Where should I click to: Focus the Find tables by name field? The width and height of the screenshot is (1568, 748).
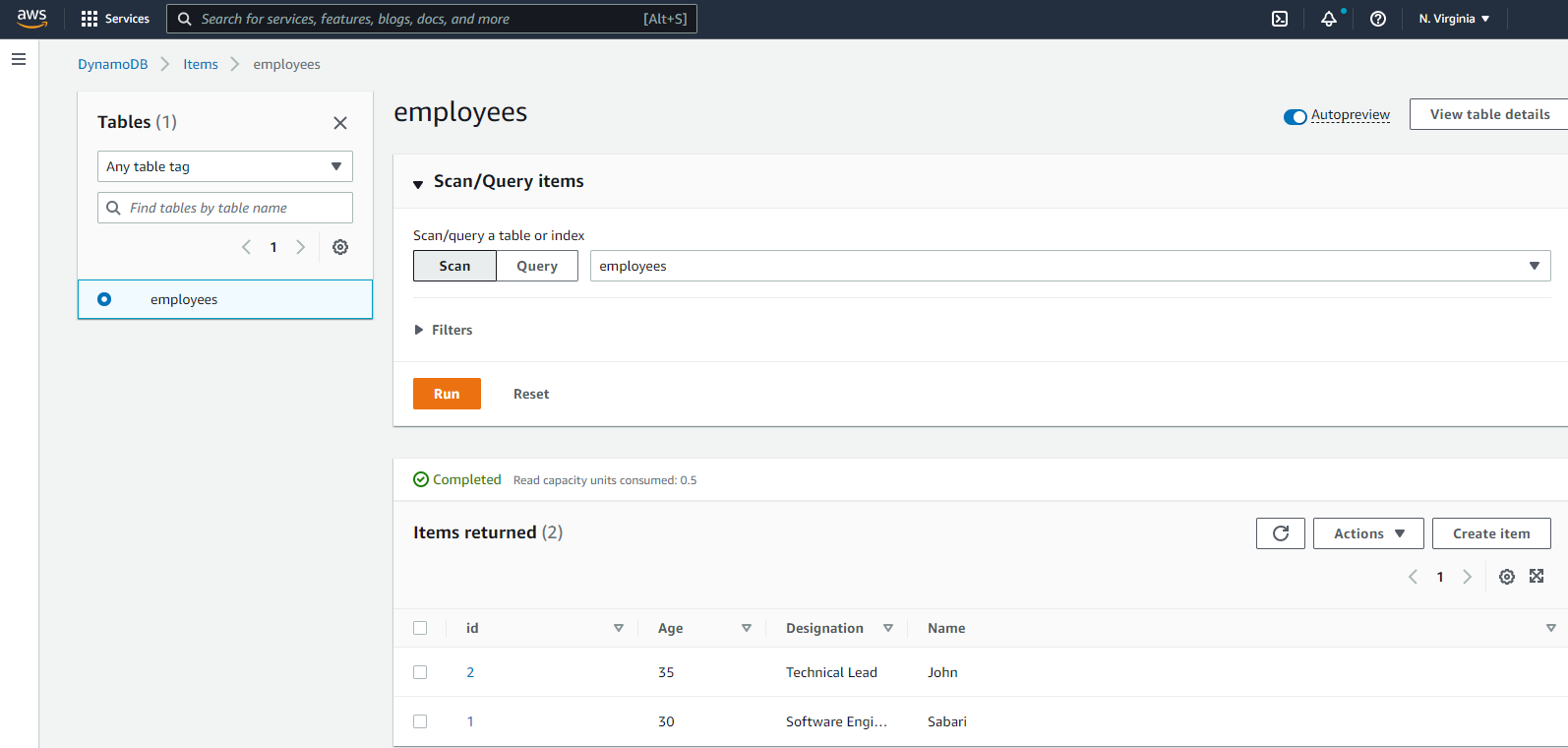[x=225, y=208]
